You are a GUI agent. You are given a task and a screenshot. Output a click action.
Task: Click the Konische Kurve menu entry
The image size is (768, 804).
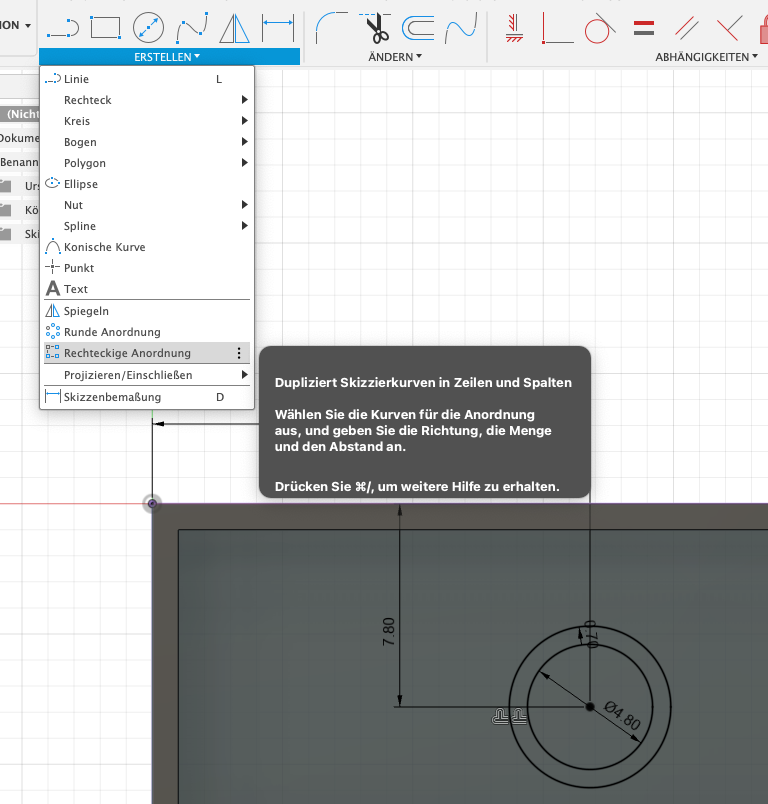(104, 247)
